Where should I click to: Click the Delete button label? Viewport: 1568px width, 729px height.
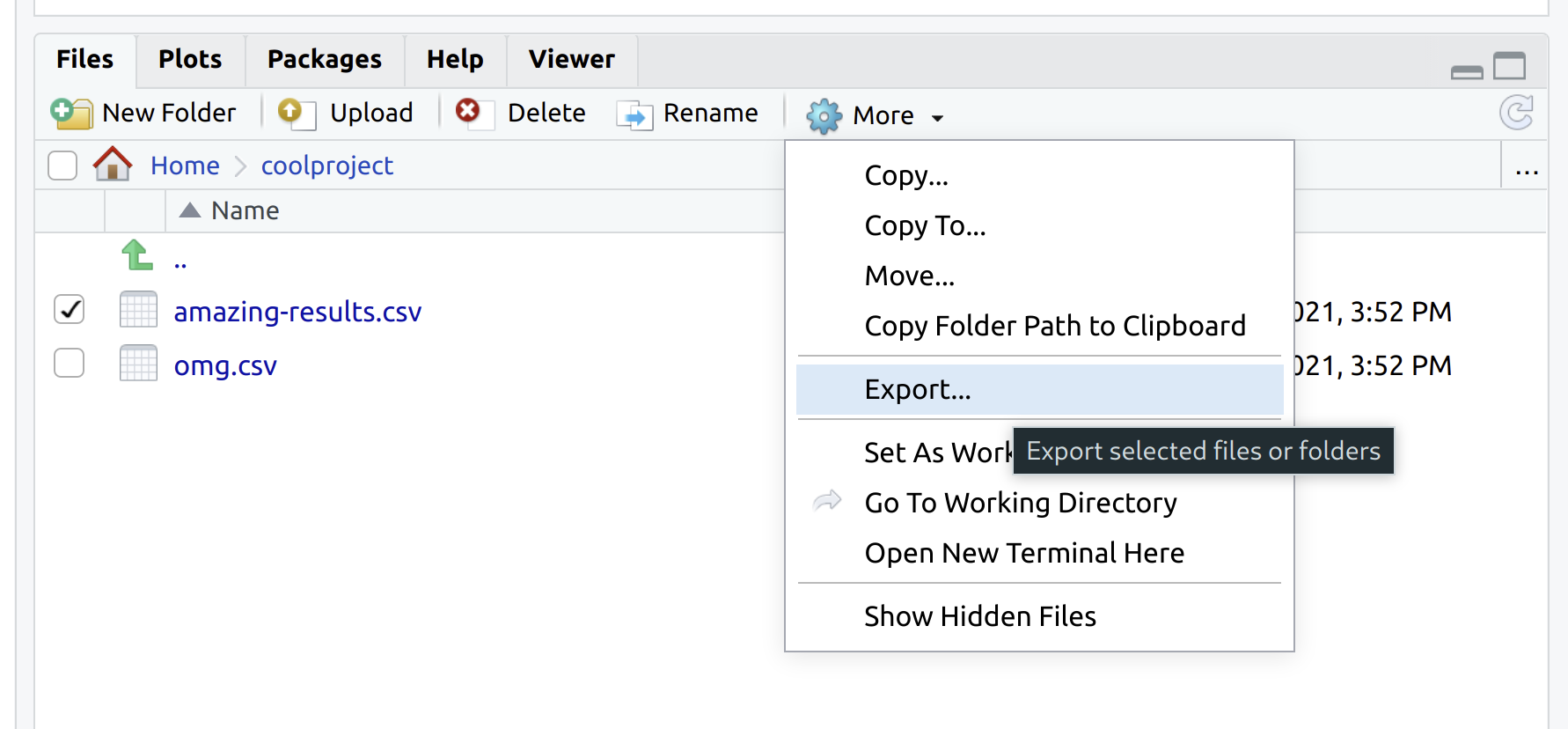click(x=546, y=113)
